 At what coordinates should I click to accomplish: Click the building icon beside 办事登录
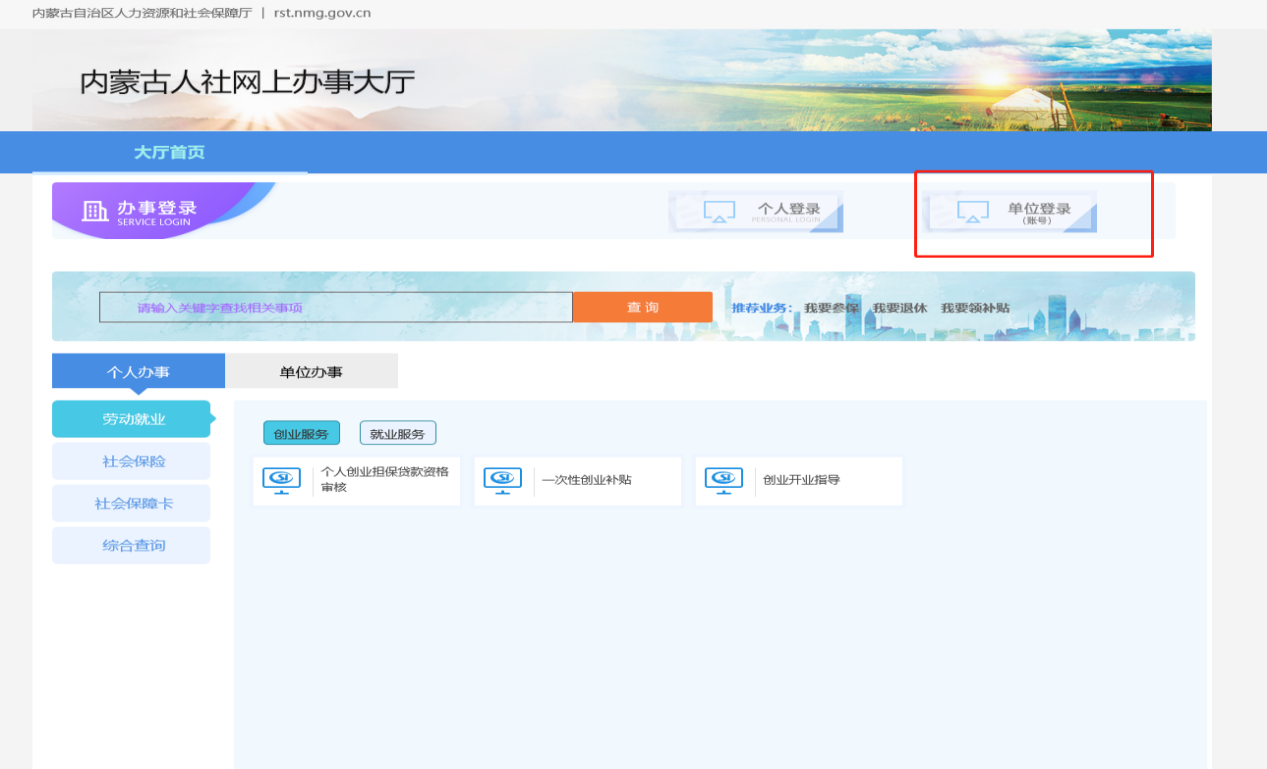pos(95,211)
